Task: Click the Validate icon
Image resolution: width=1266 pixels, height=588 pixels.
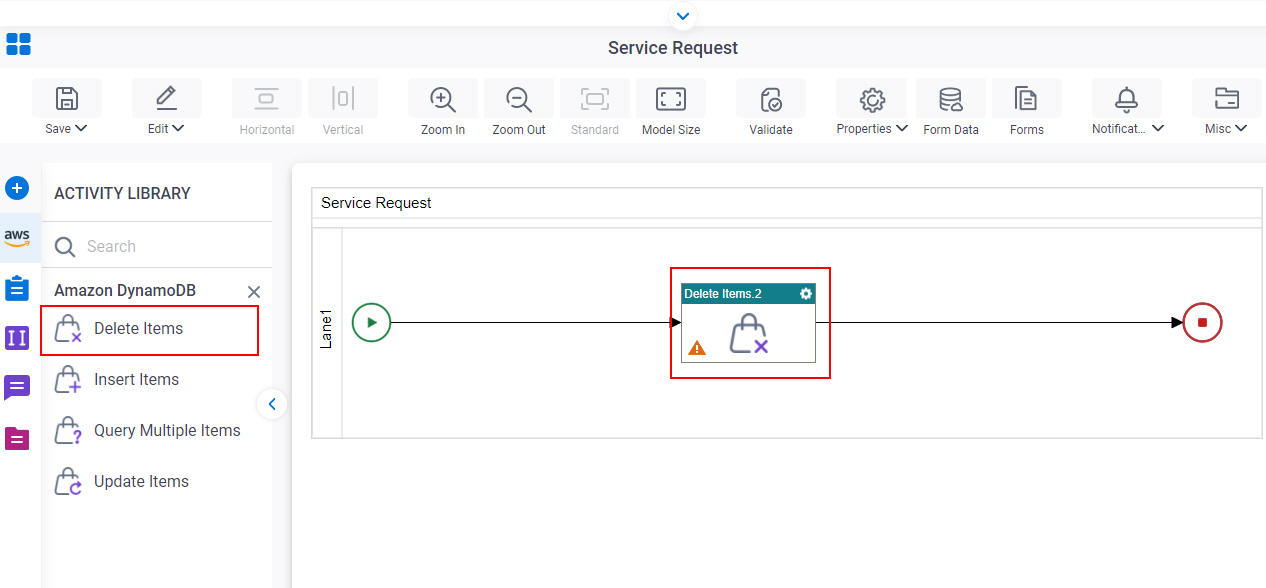Action: click(771, 98)
